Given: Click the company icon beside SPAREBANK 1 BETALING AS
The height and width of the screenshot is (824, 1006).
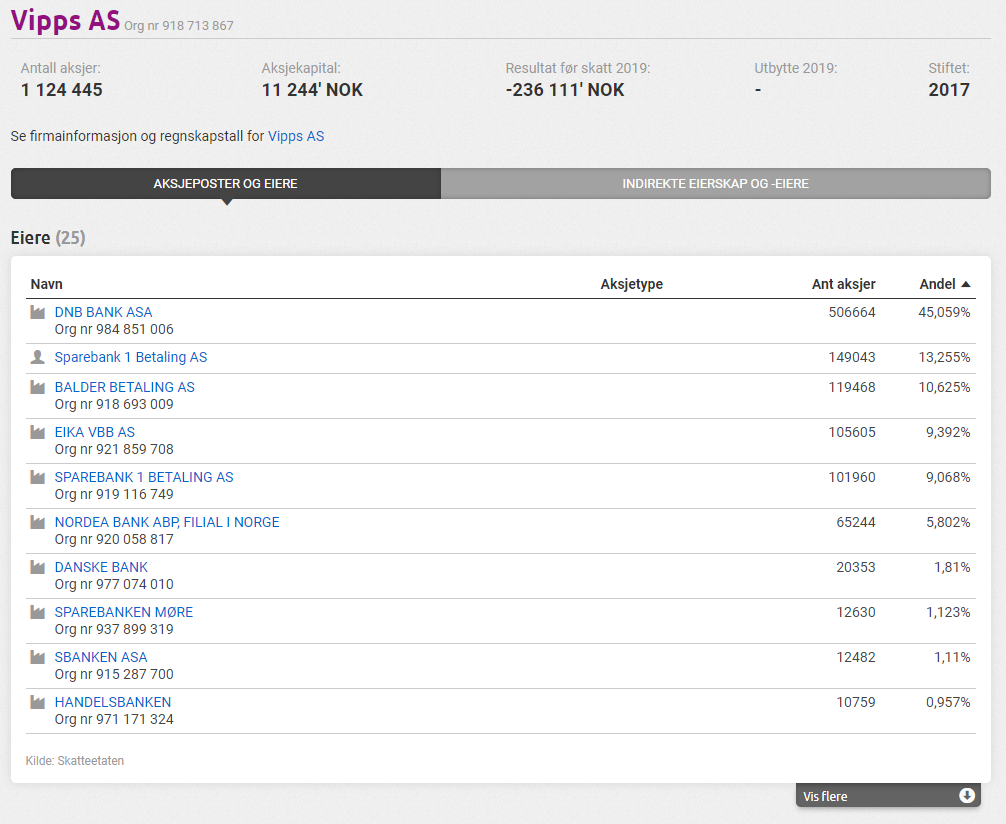Looking at the screenshot, I should [x=38, y=477].
